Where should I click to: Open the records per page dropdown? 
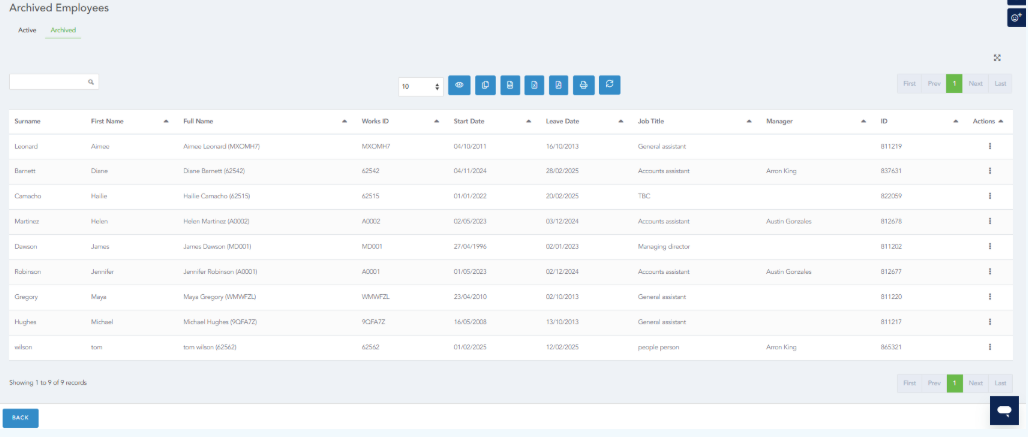click(420, 87)
